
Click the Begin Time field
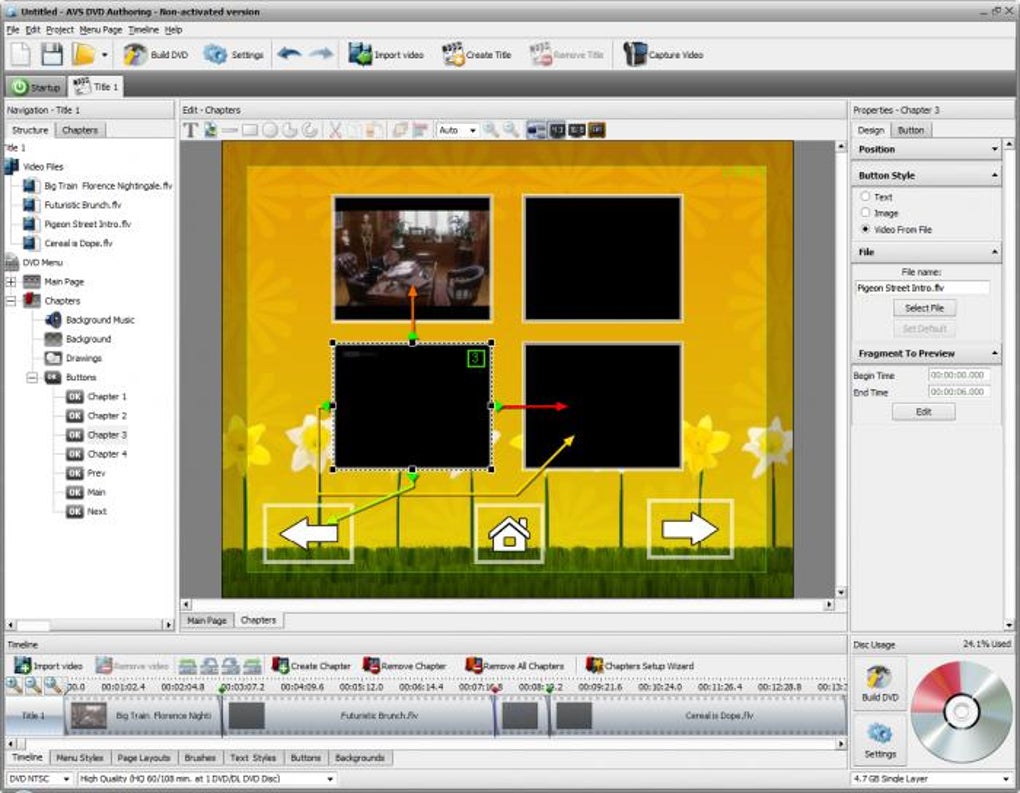[959, 375]
